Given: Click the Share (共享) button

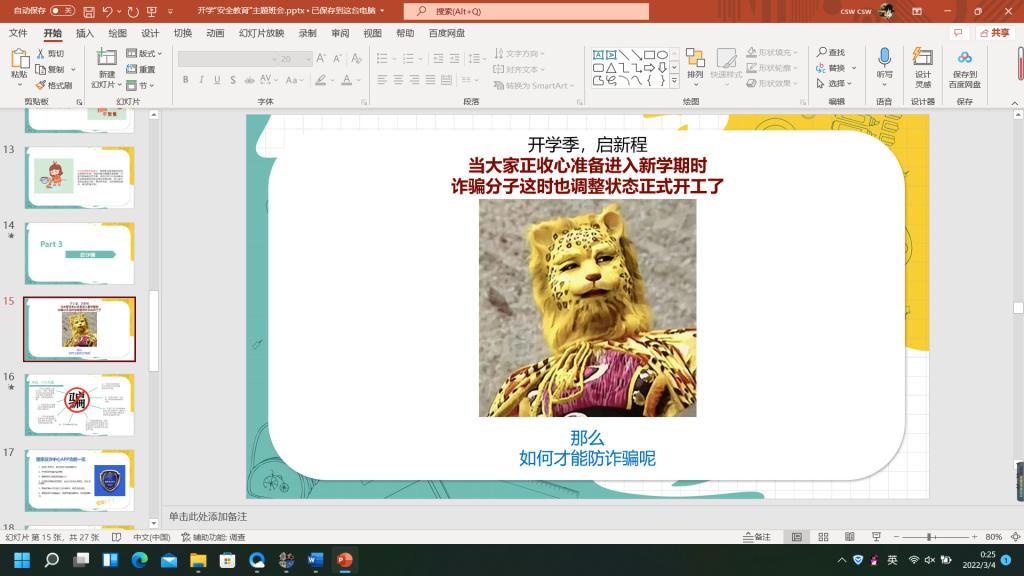Looking at the screenshot, I should 996,33.
